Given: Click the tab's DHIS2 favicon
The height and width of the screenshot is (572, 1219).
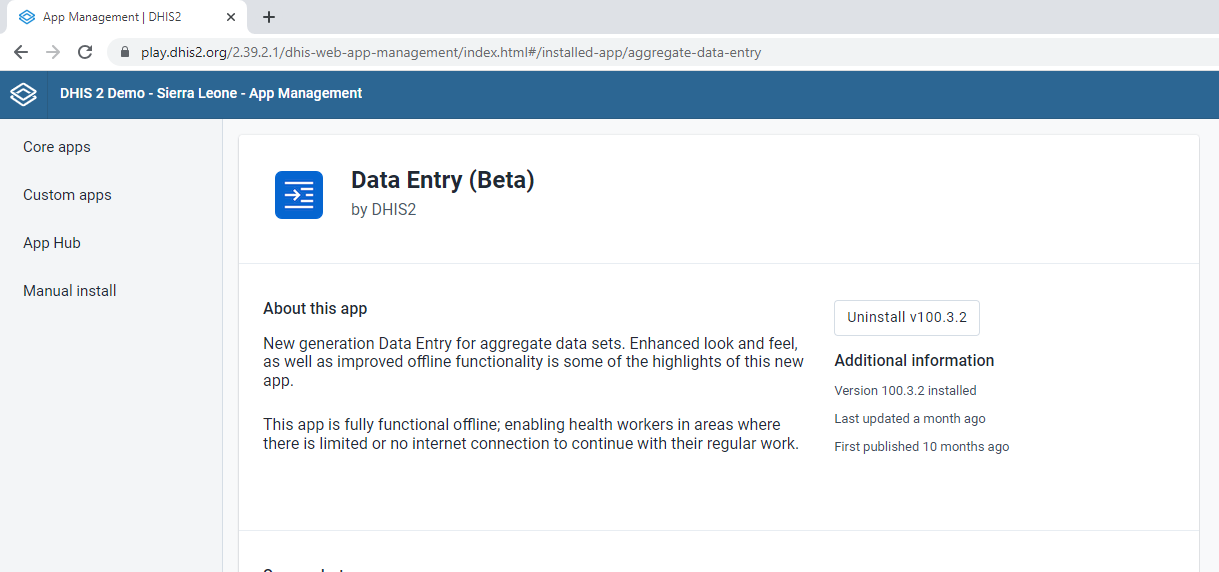Looking at the screenshot, I should (x=26, y=17).
